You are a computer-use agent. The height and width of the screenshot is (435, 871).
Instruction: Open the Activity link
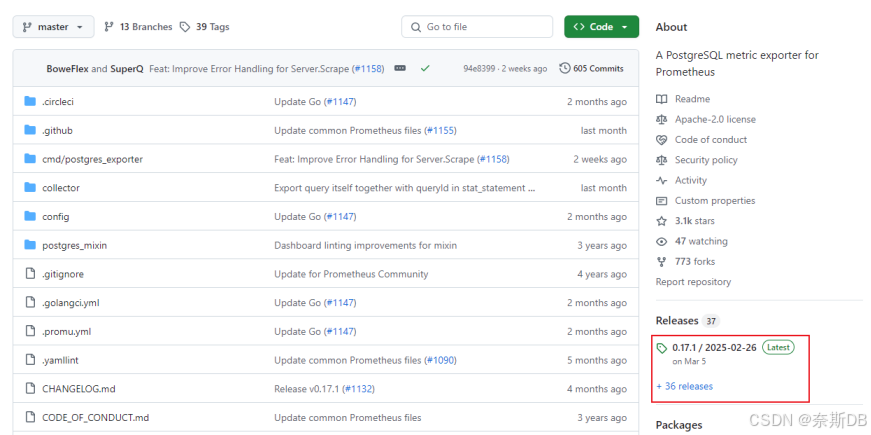click(x=690, y=180)
